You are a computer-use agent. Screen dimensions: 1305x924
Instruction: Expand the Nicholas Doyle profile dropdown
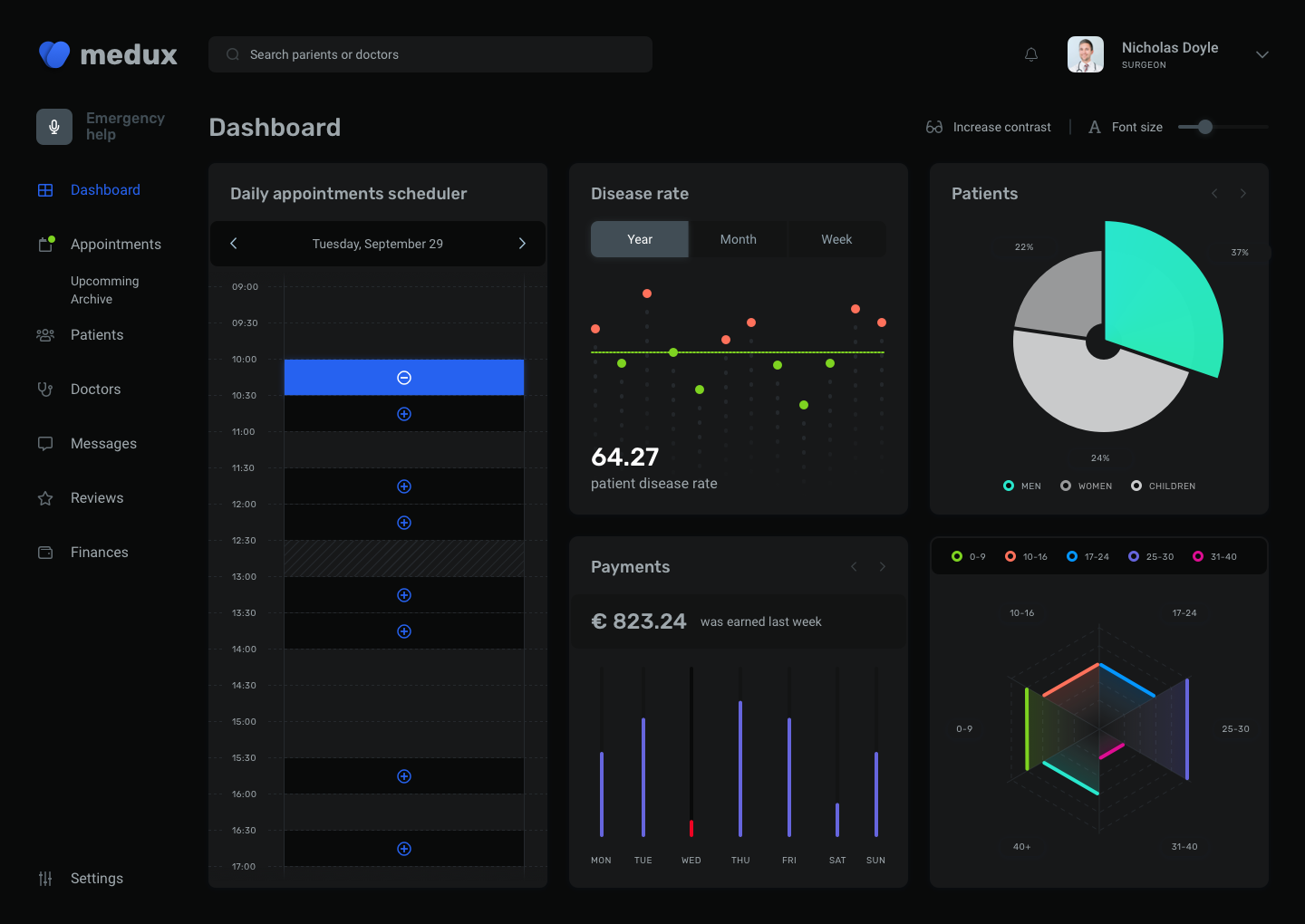point(1261,54)
